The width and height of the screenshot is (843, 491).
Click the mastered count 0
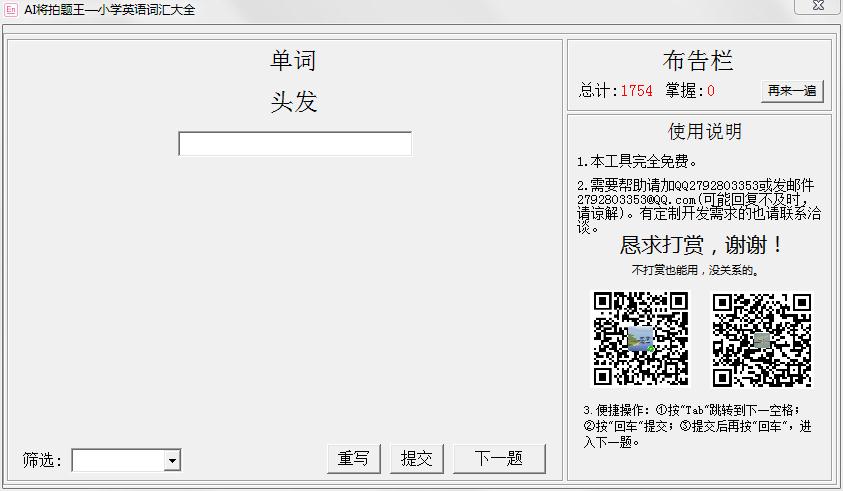(x=711, y=91)
